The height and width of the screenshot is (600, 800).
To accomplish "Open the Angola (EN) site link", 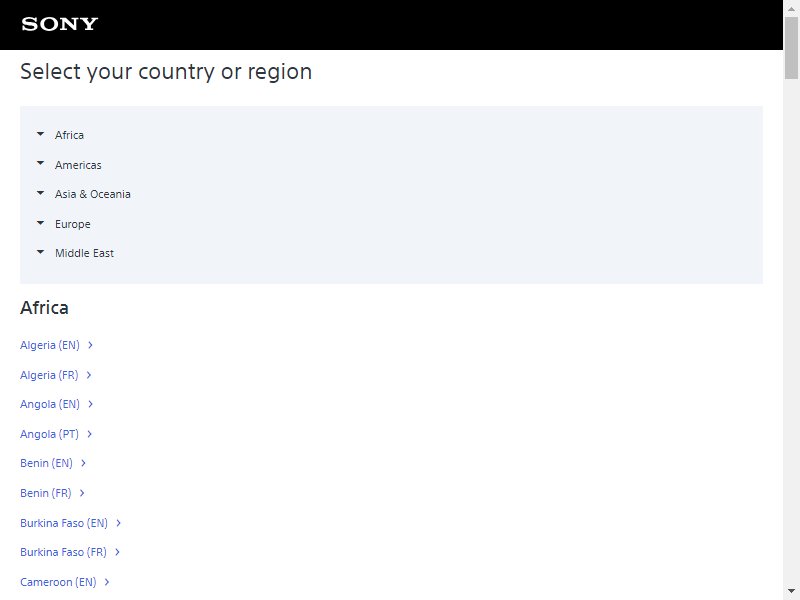I will [x=50, y=404].
